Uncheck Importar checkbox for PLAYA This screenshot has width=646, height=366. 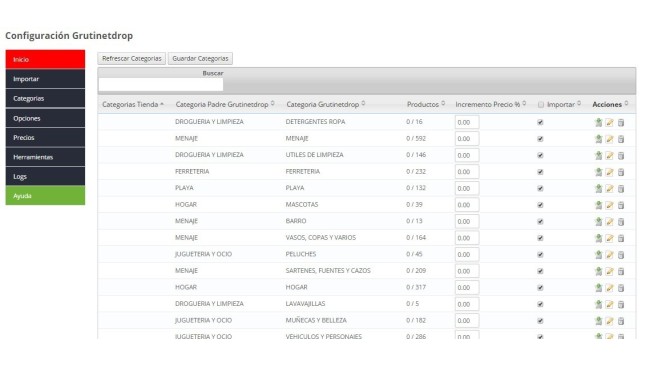[540, 188]
